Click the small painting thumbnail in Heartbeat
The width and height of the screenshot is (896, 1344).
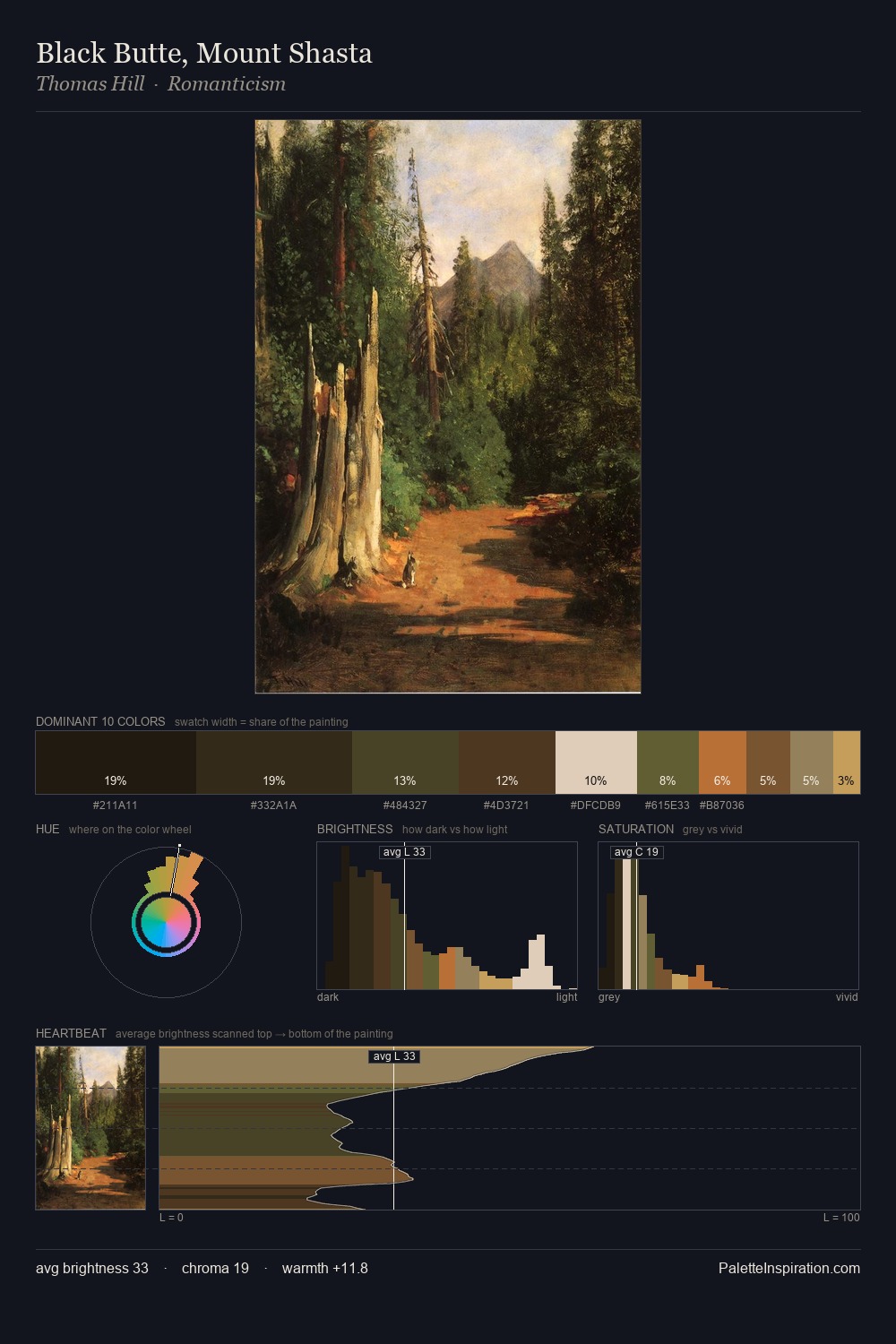90,1128
